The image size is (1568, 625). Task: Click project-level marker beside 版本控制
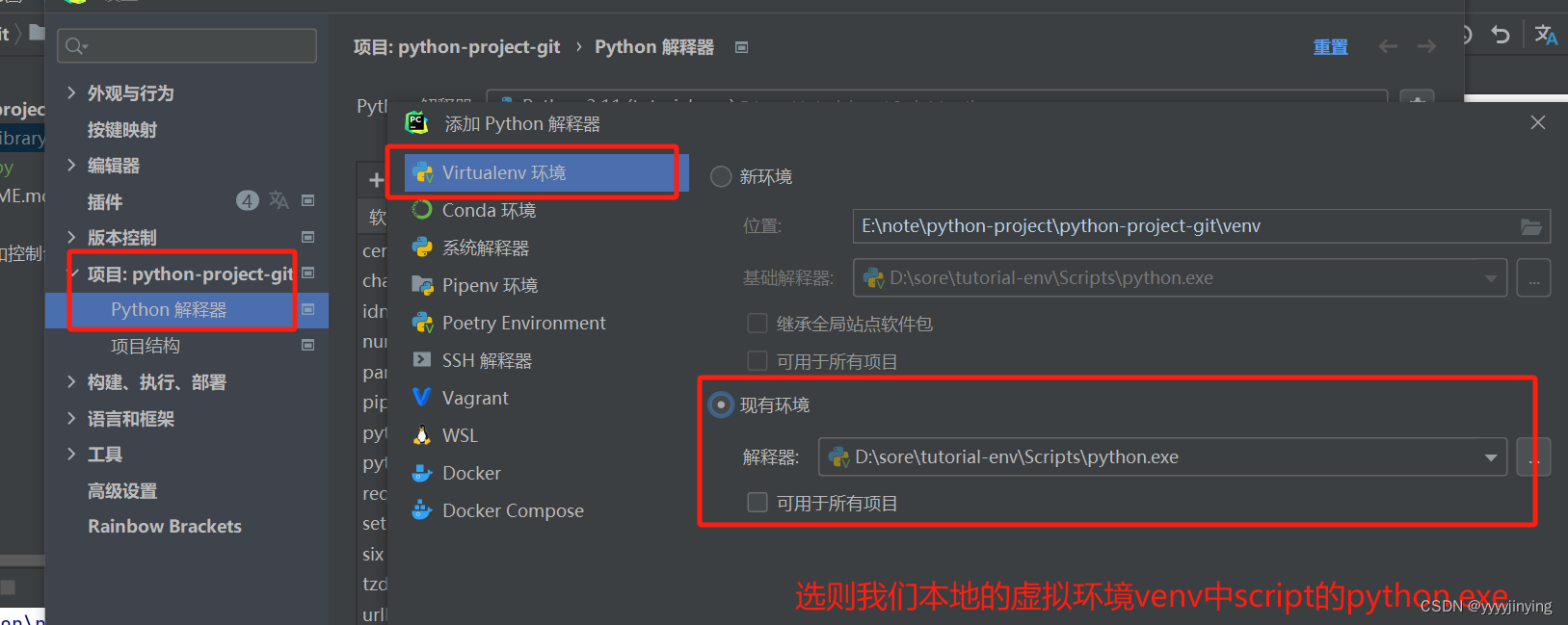click(x=308, y=237)
